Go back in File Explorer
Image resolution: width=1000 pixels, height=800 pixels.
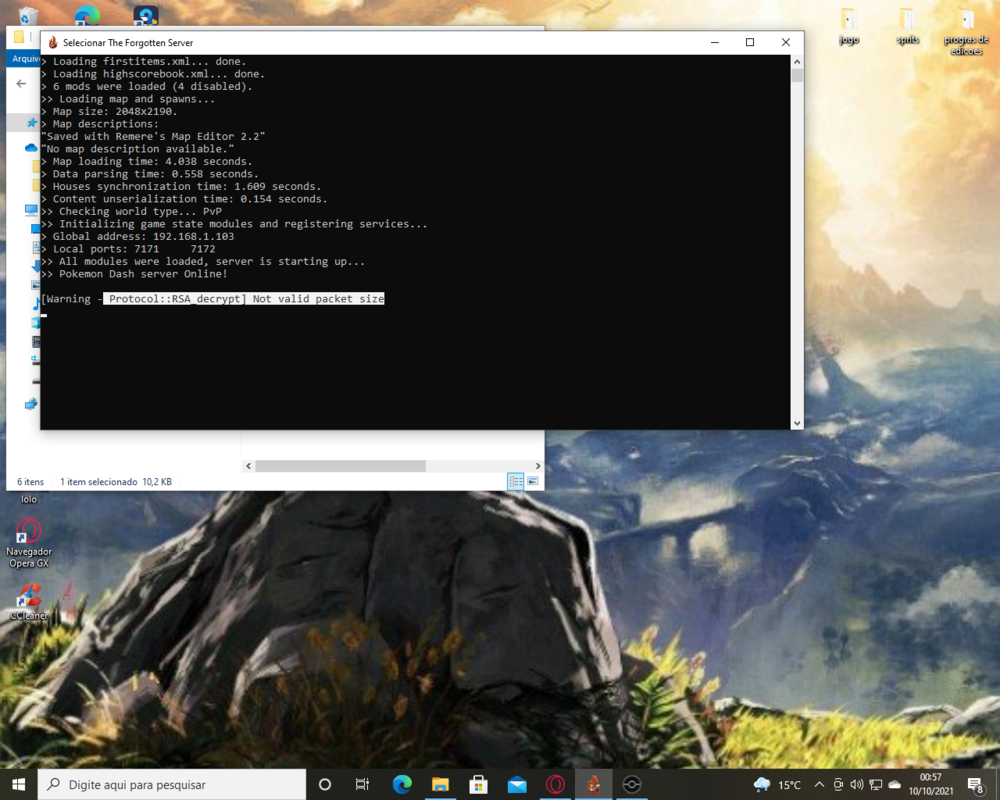[x=21, y=84]
